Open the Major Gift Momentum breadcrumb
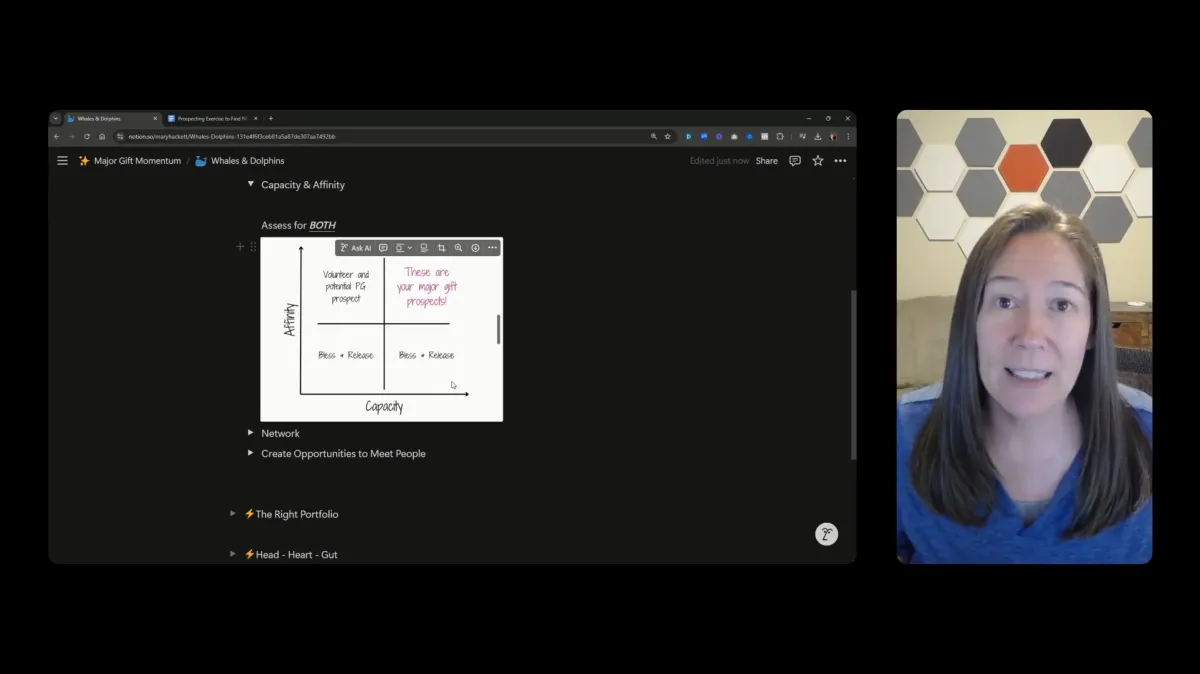The width and height of the screenshot is (1200, 674). click(x=130, y=161)
